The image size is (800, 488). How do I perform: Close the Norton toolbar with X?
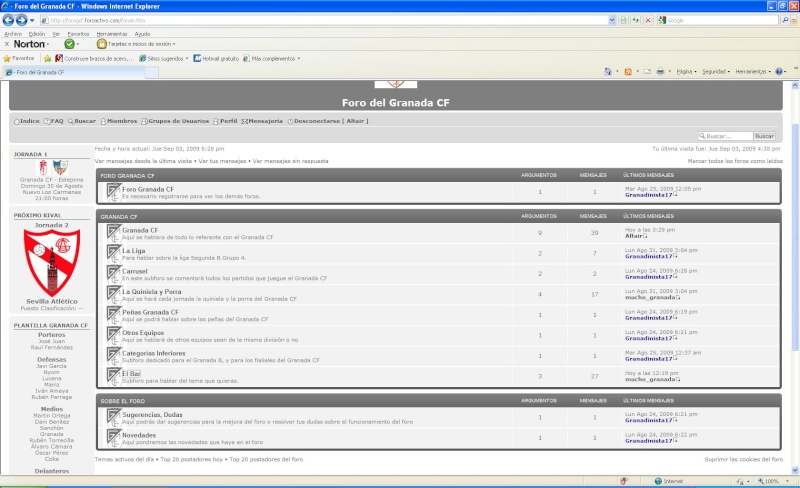point(7,44)
